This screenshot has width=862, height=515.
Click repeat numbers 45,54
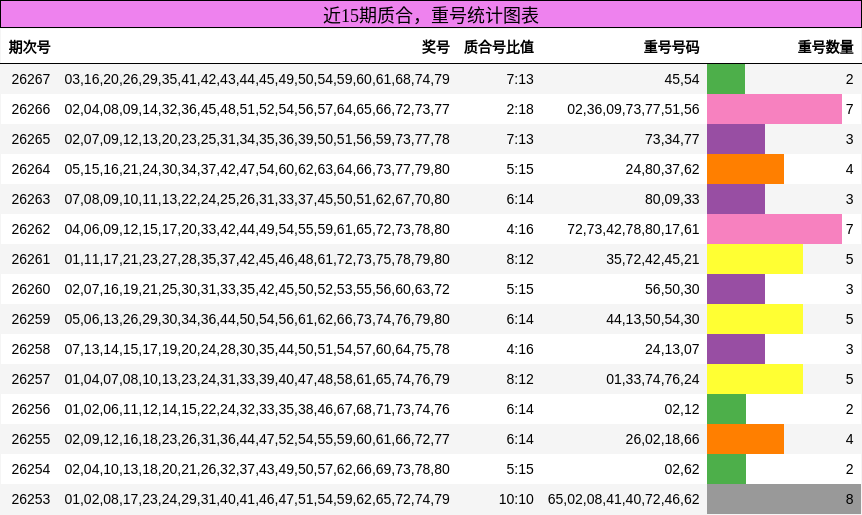[x=682, y=79]
